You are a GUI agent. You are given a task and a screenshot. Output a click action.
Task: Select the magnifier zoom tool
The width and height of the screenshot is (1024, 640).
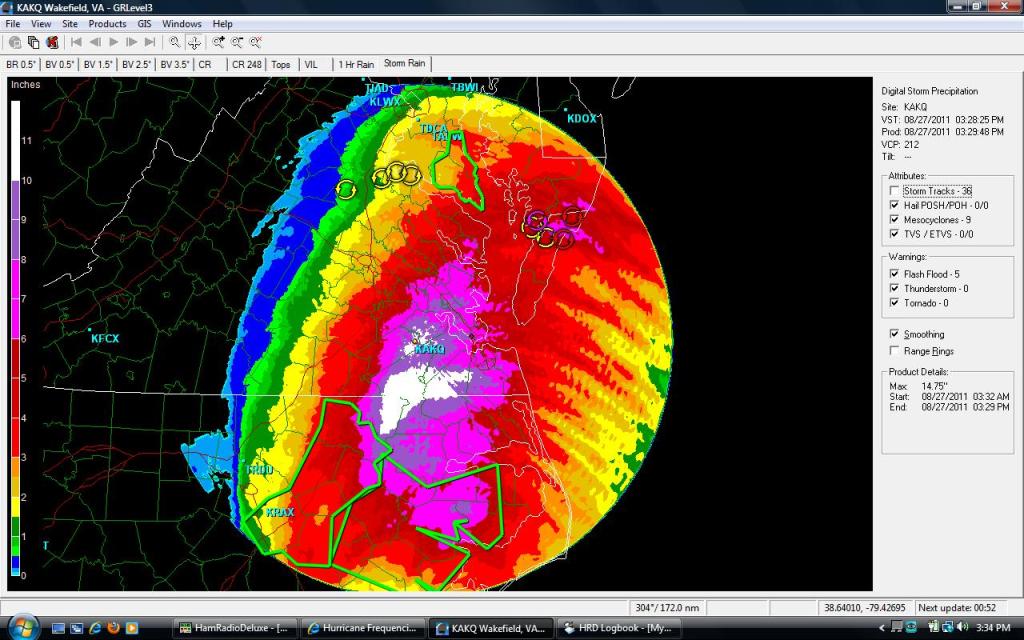click(x=175, y=42)
